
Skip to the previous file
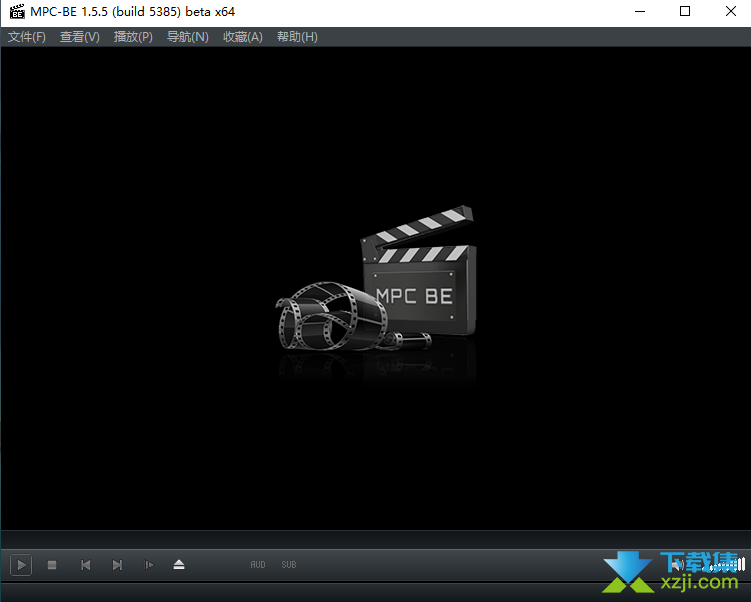[85, 565]
